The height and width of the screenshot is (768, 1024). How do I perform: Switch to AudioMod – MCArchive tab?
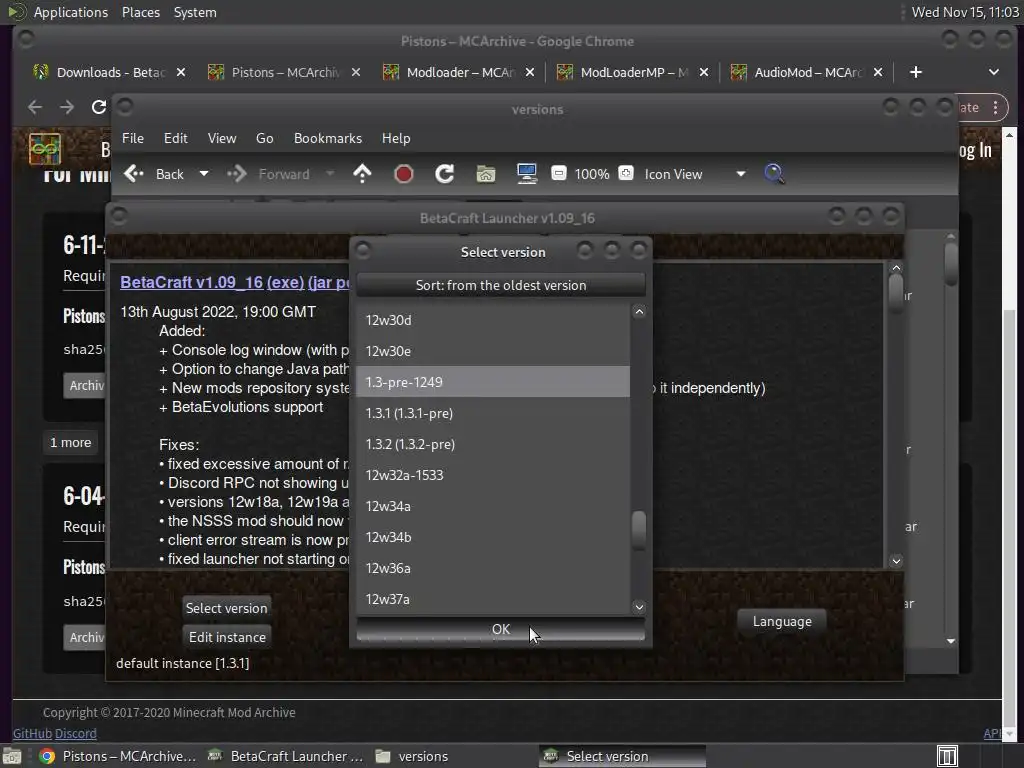click(x=808, y=72)
